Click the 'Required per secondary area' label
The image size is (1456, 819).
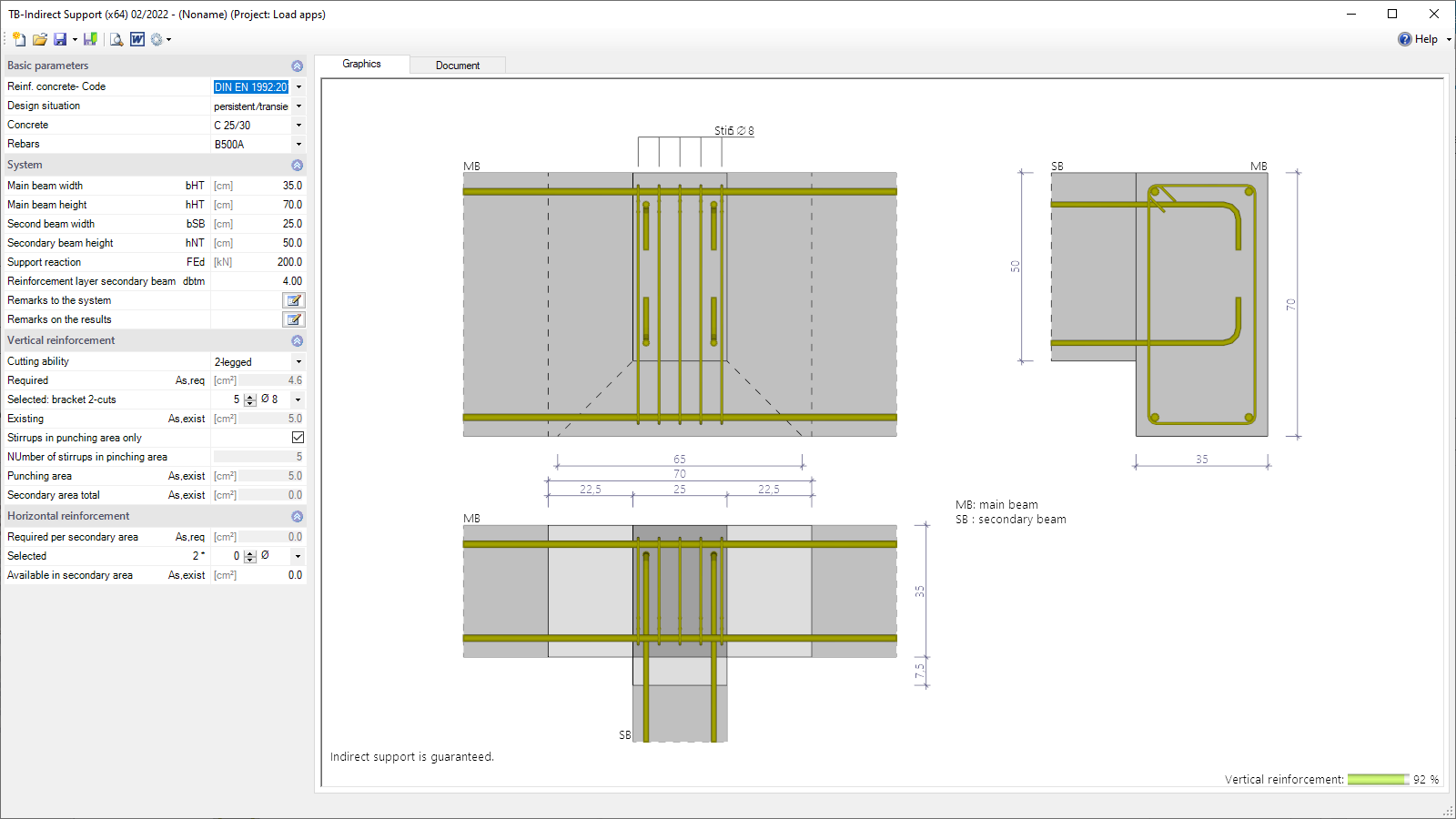point(73,537)
